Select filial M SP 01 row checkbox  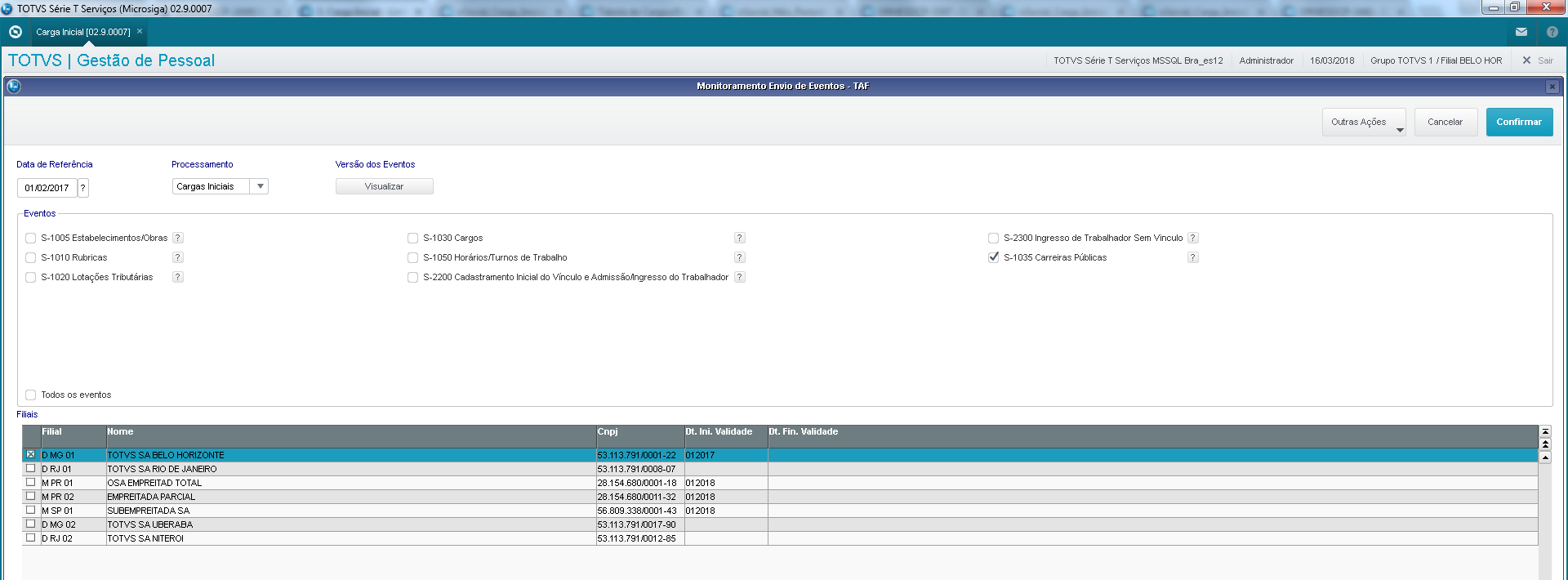[x=31, y=511]
